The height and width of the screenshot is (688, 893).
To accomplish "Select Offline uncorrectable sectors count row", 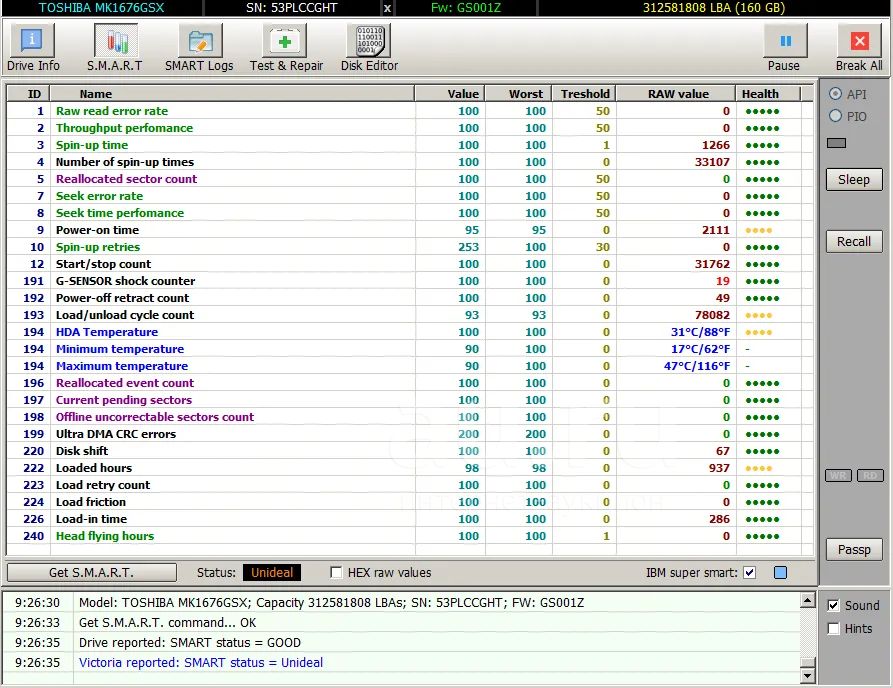I will [409, 417].
